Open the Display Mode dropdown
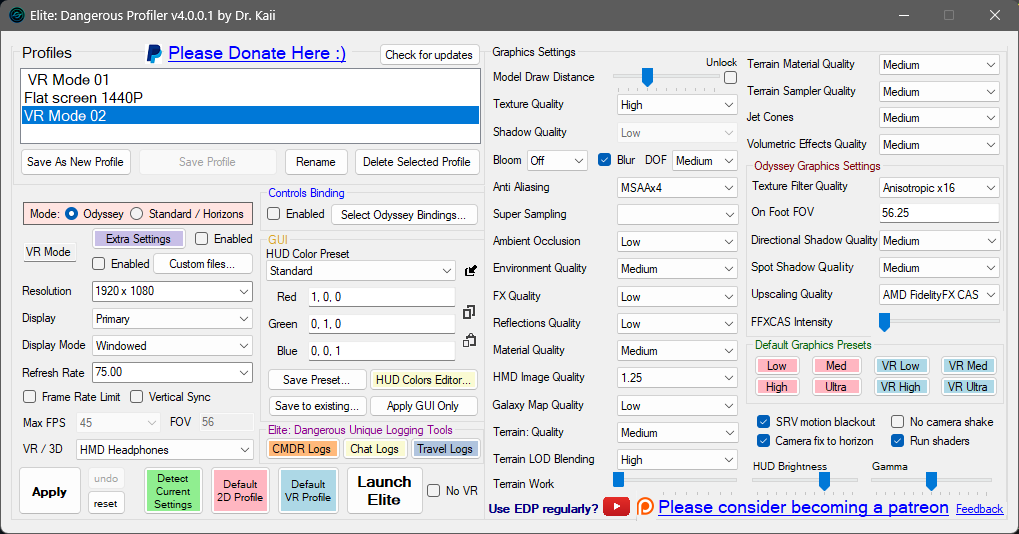The height and width of the screenshot is (534, 1019). [x=172, y=346]
